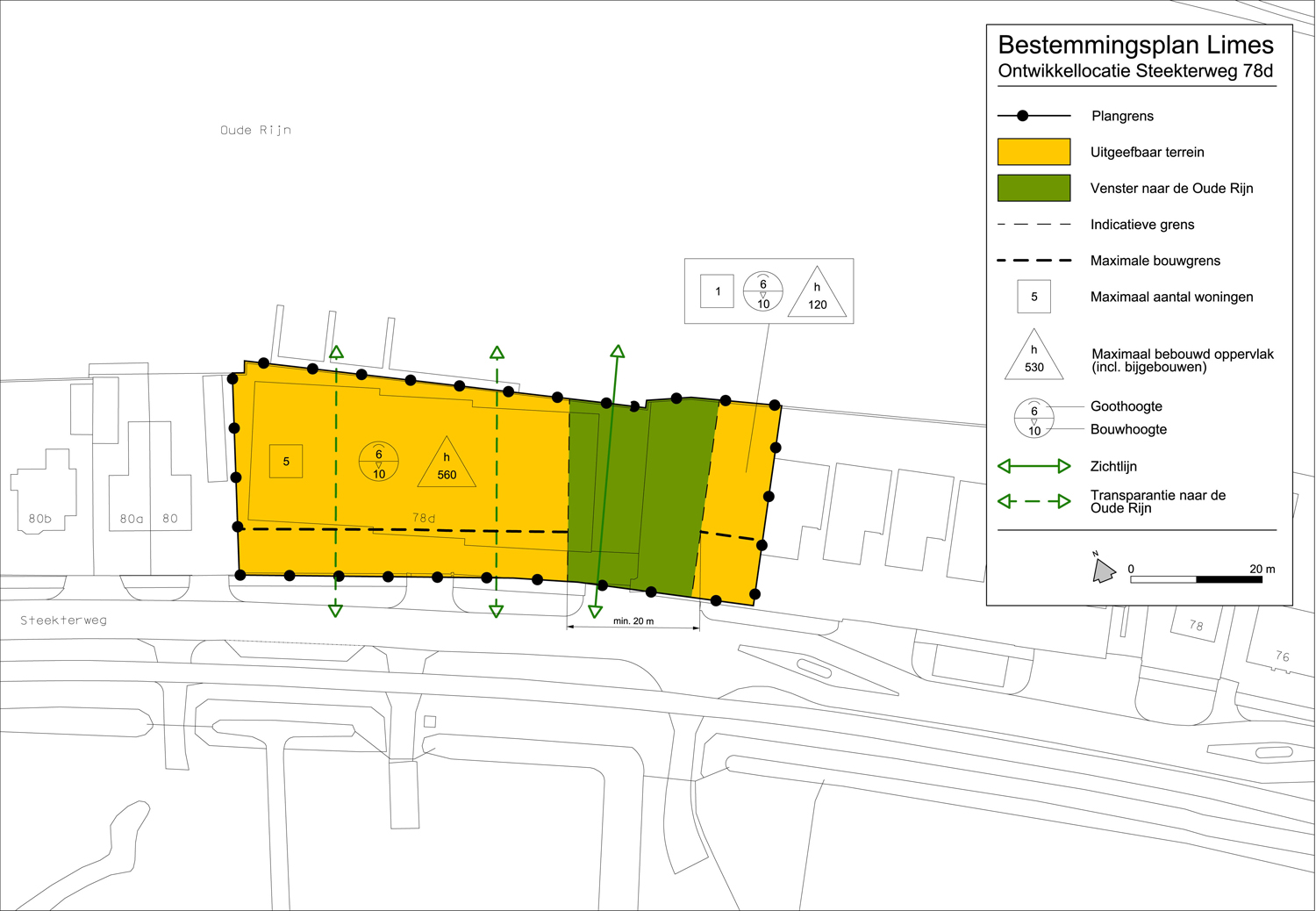
Task: Select the yellow Uitgeefbaar terrein legend swatch
Action: 1034,152
